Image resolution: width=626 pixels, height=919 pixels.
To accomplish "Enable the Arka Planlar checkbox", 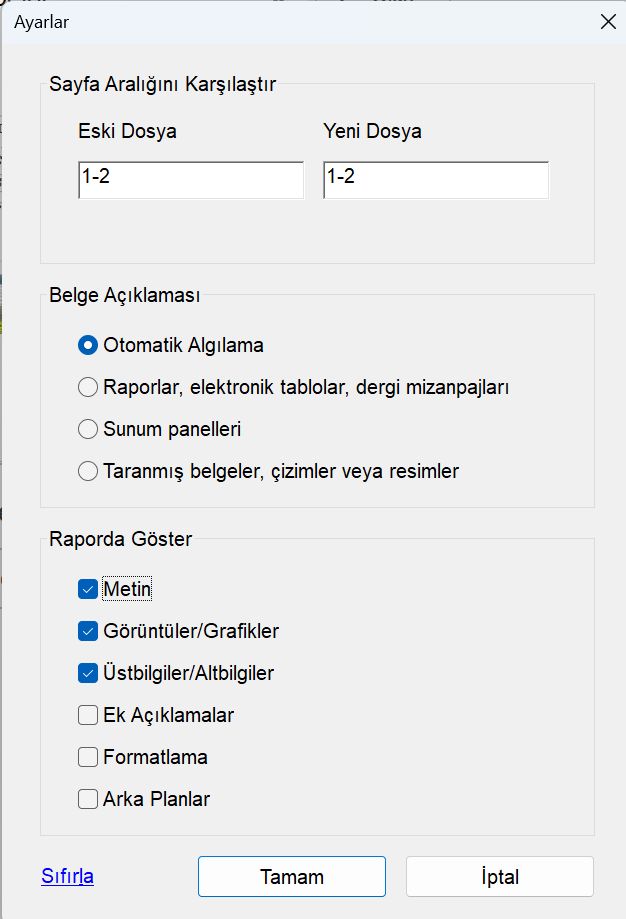I will point(86,799).
